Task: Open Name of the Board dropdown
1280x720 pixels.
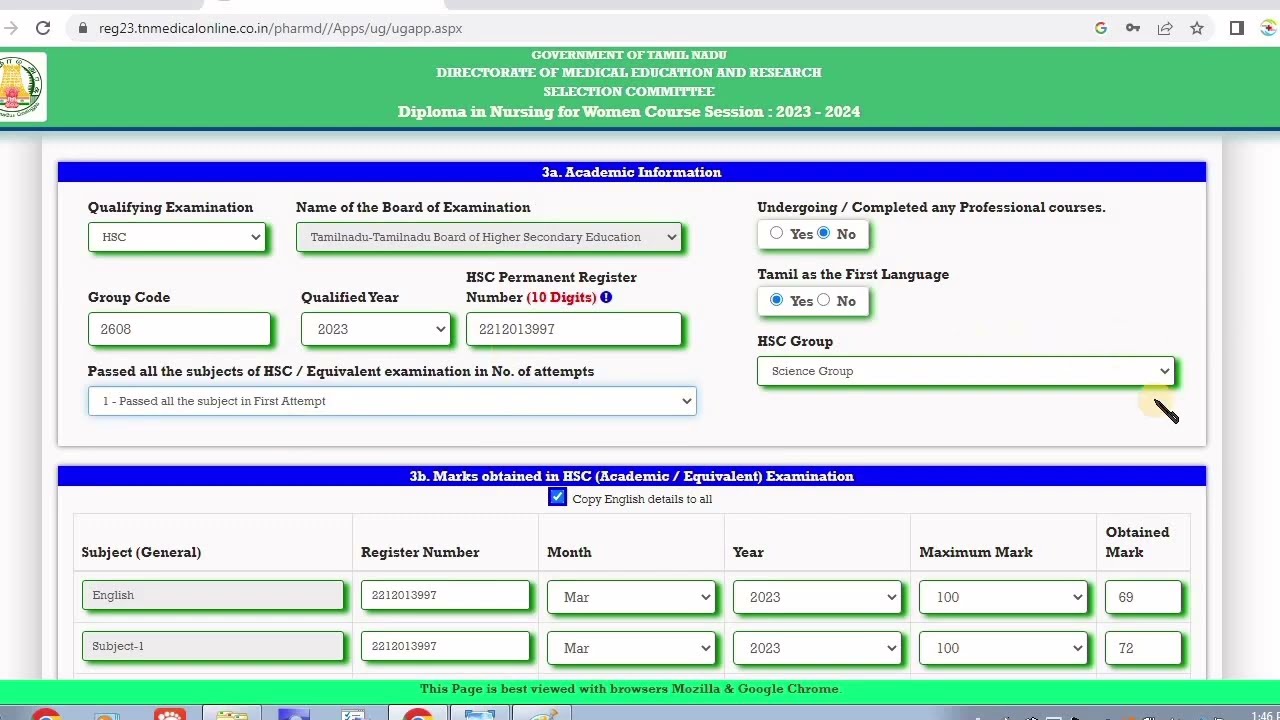Action: (x=488, y=237)
